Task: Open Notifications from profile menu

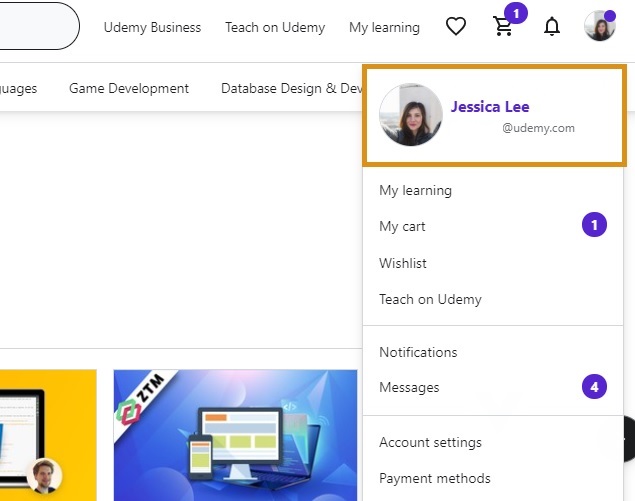Action: click(x=418, y=352)
